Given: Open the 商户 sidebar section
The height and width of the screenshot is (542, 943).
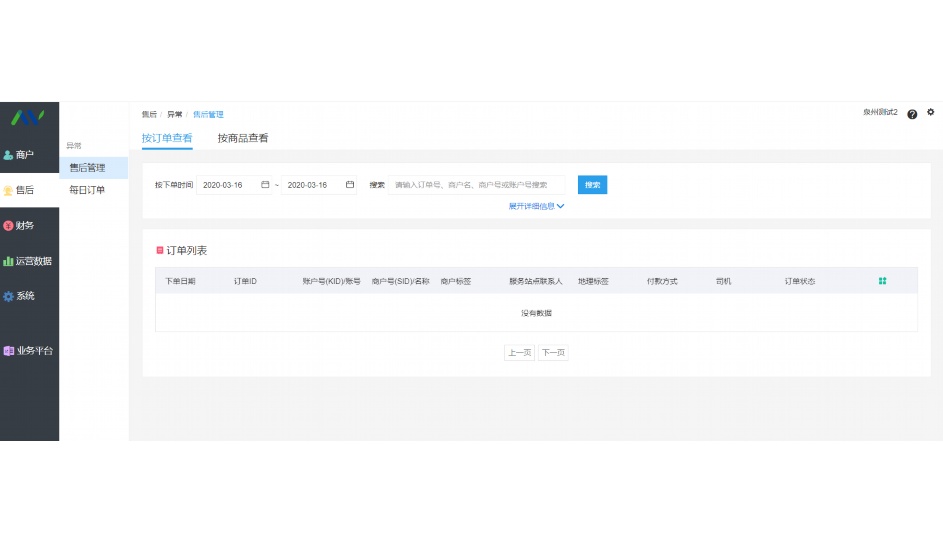Looking at the screenshot, I should point(20,155).
